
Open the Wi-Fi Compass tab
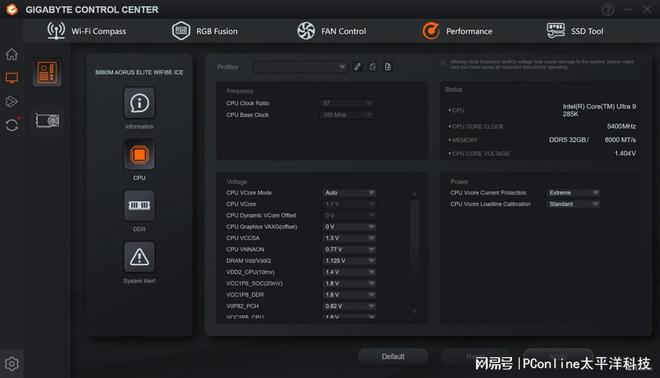(86, 31)
